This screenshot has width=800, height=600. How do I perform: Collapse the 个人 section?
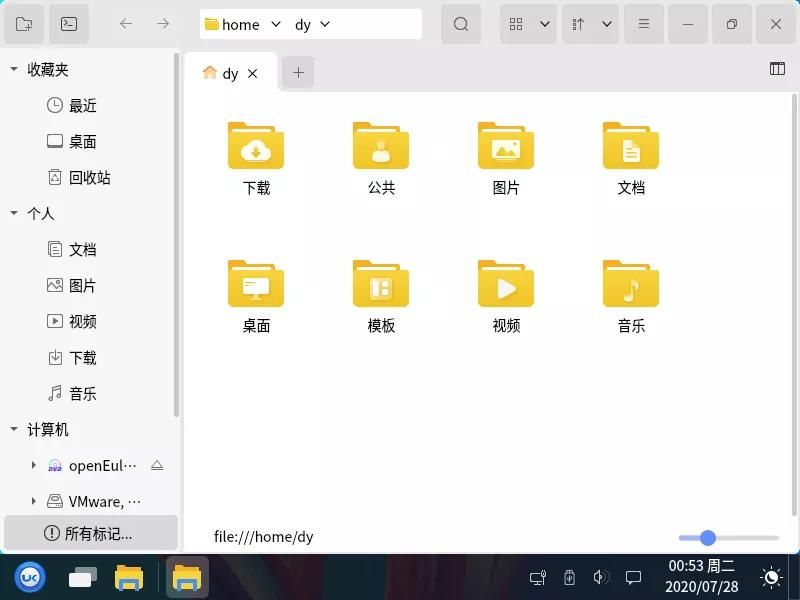coord(14,213)
